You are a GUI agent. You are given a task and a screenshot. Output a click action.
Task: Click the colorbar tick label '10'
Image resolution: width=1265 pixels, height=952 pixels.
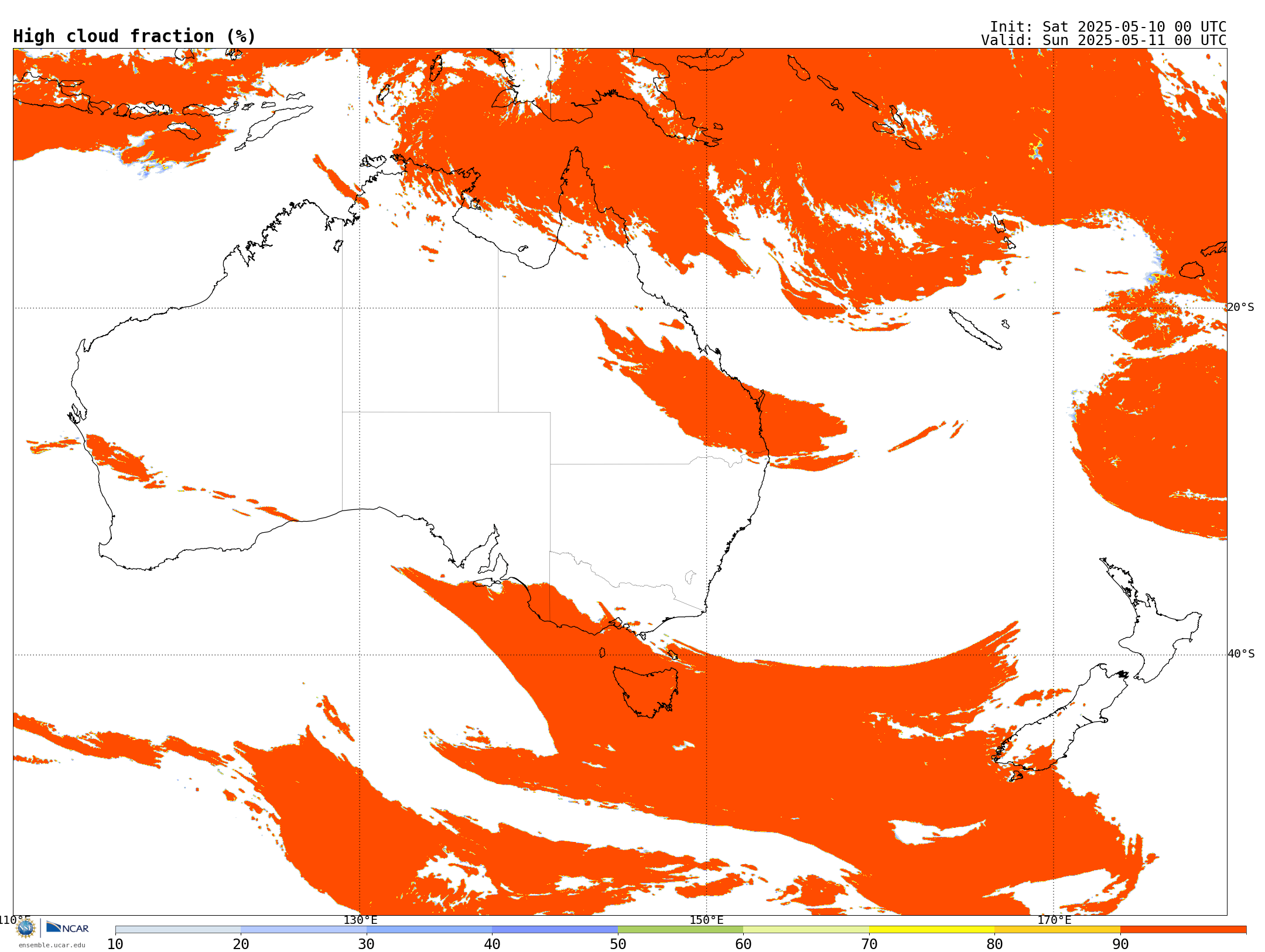pos(115,944)
